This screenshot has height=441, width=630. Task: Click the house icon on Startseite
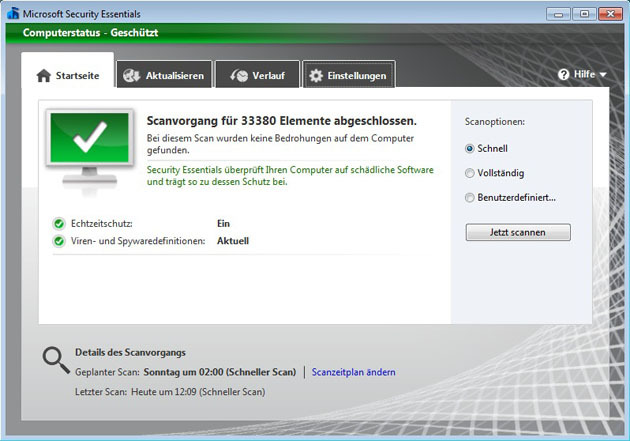pos(44,76)
